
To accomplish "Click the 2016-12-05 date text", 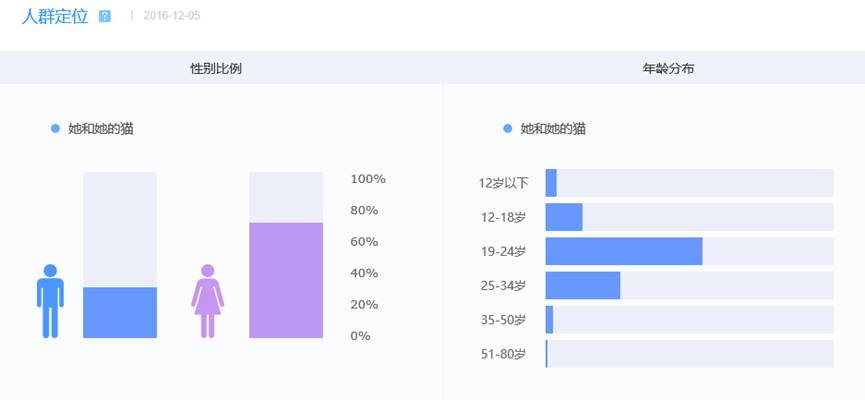I will (x=171, y=17).
